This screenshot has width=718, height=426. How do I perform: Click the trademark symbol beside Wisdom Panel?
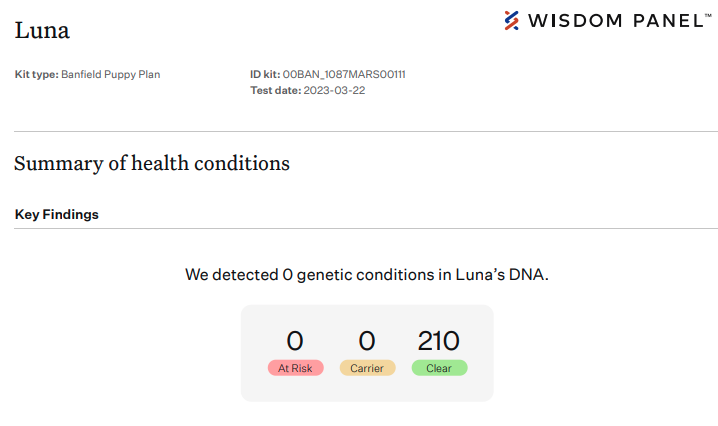708,16
